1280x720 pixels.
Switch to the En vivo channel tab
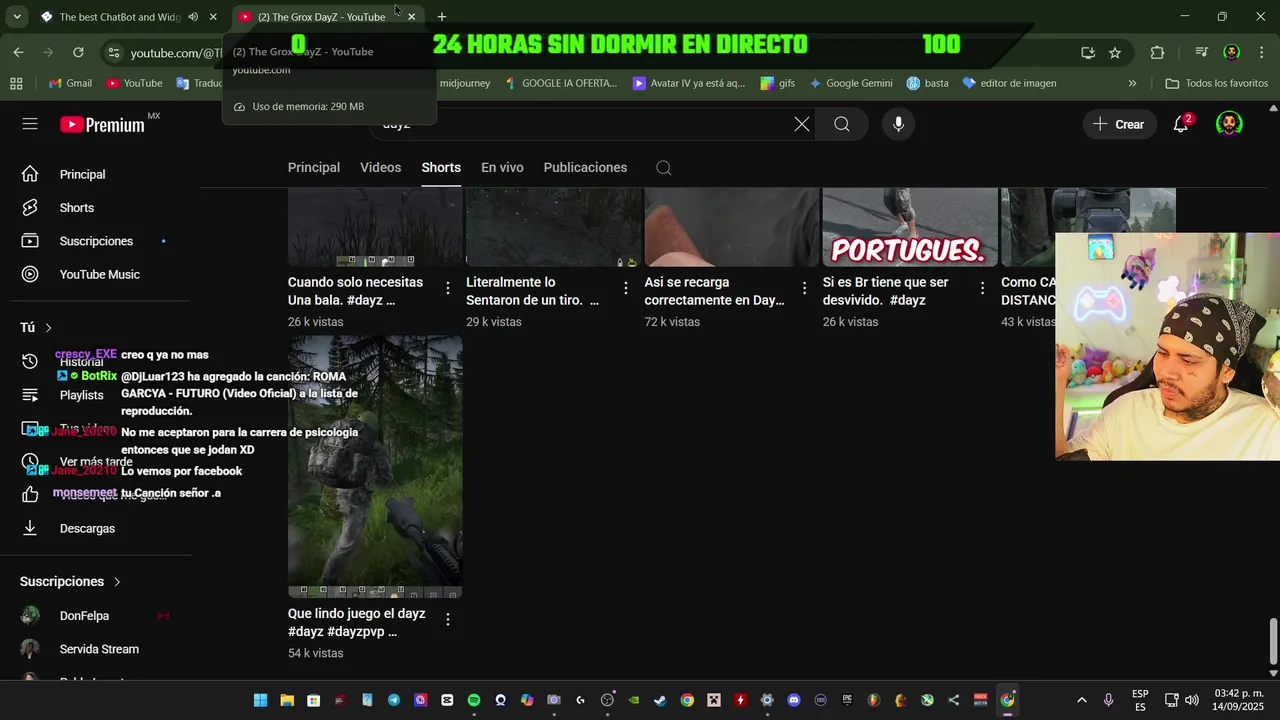click(x=502, y=168)
